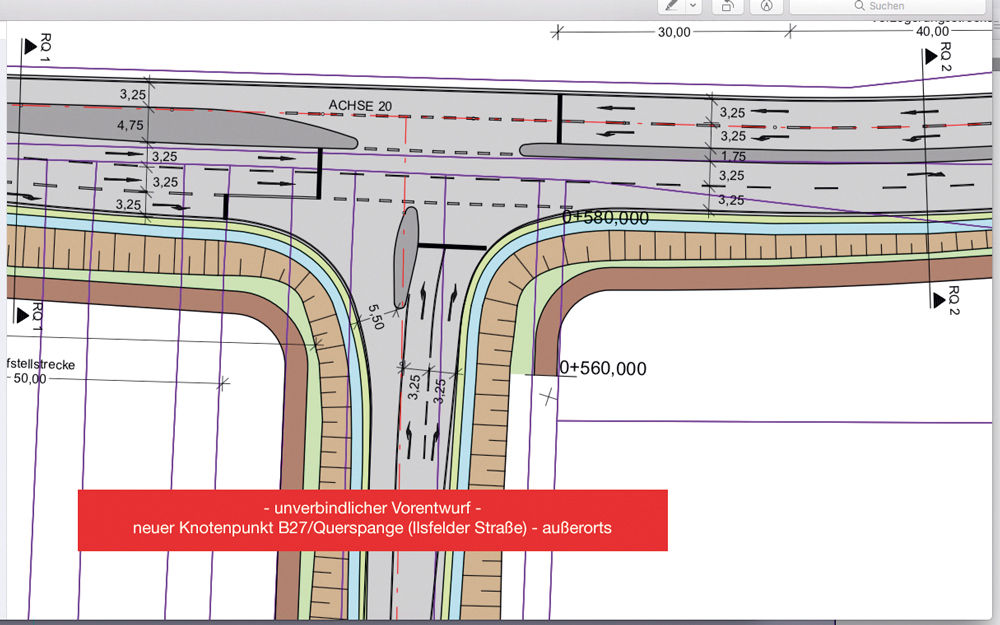This screenshot has height=625, width=1000.
Task: Click the 50,00 Aufstellstrecke dimension text
Action: pyautogui.click(x=30, y=379)
